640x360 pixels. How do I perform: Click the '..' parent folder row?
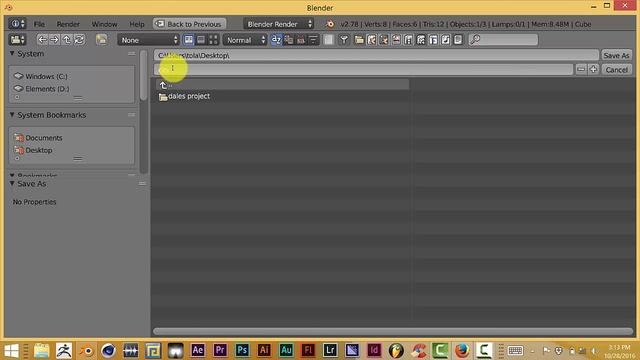(x=282, y=85)
